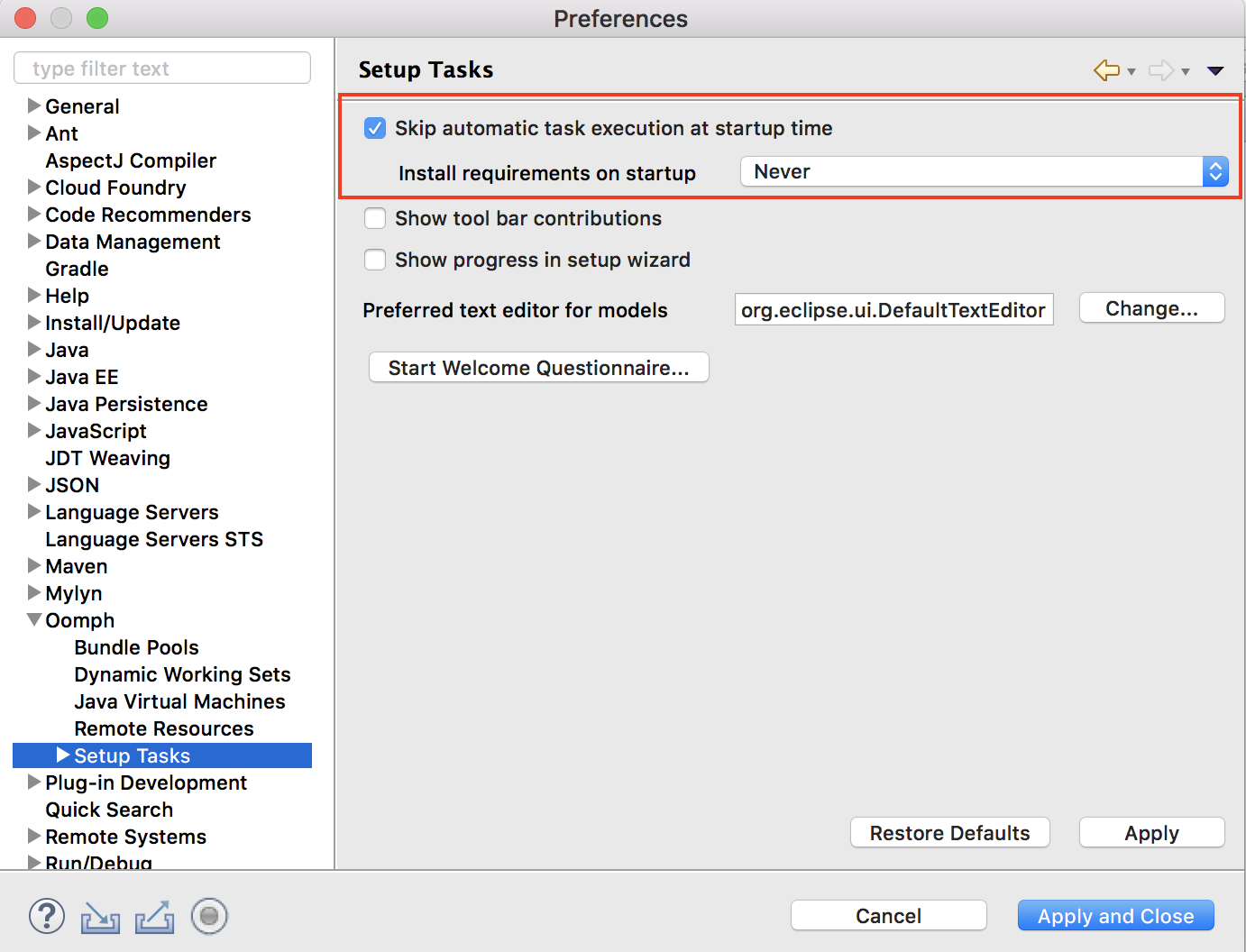Screen dimensions: 1246x952
Task: Click the Oomph preference recorder icon
Action: pos(209,916)
